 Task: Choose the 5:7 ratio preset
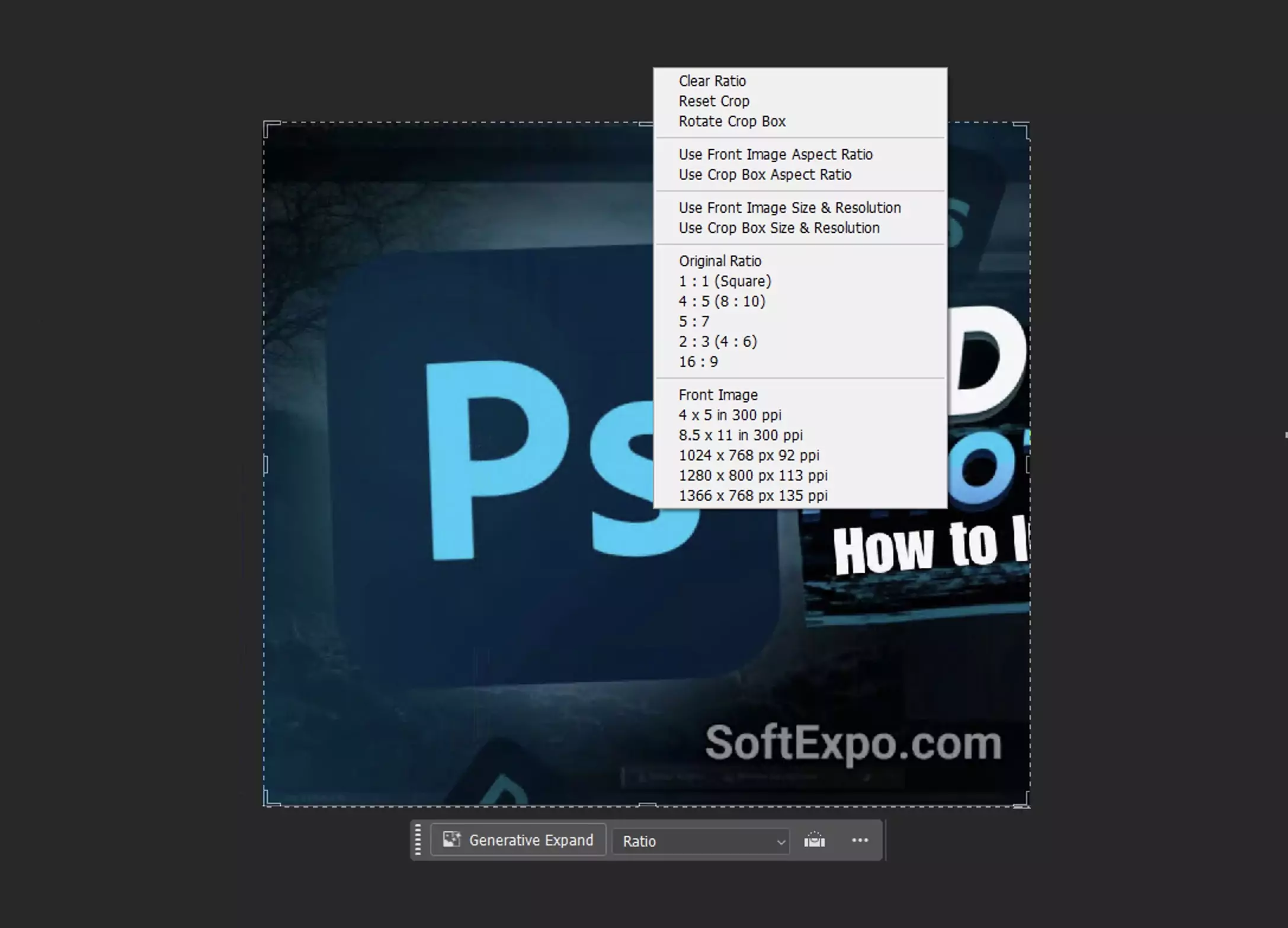[694, 321]
